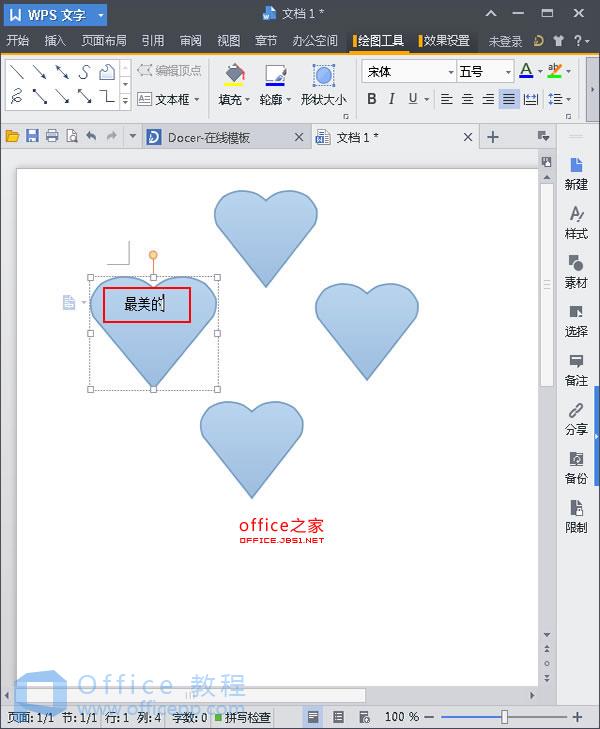Open the 审阅 ribbon tab
This screenshot has width=600, height=729.
click(x=191, y=41)
